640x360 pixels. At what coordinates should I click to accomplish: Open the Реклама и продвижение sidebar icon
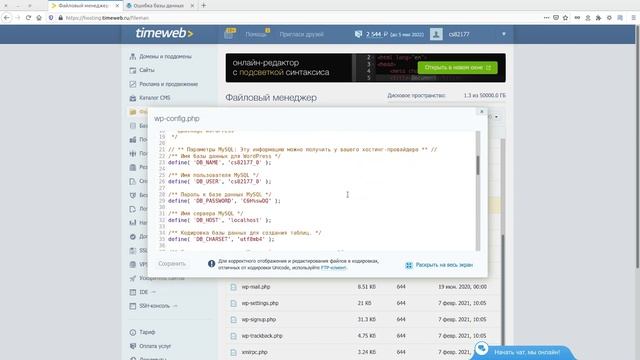coord(133,84)
